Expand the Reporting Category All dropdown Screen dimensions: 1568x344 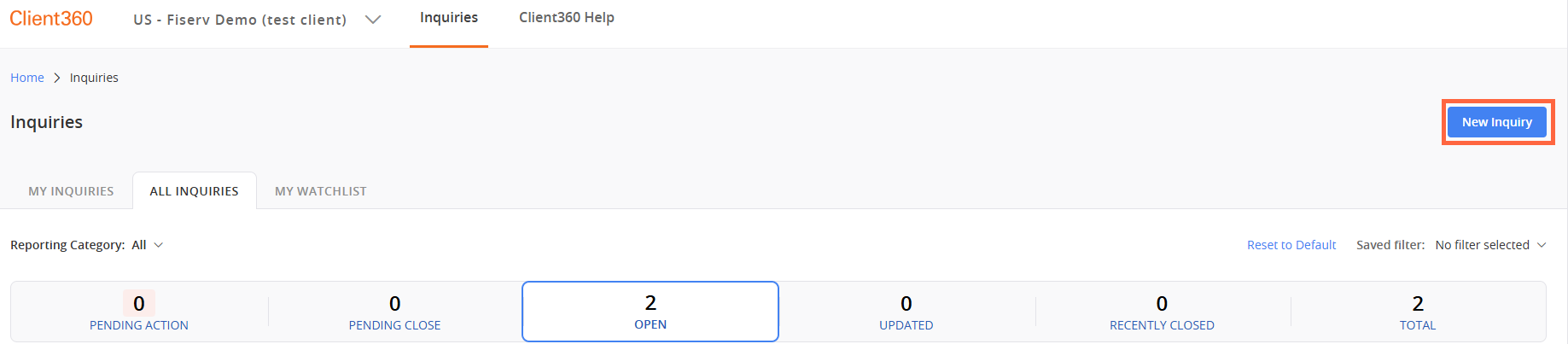[x=148, y=245]
